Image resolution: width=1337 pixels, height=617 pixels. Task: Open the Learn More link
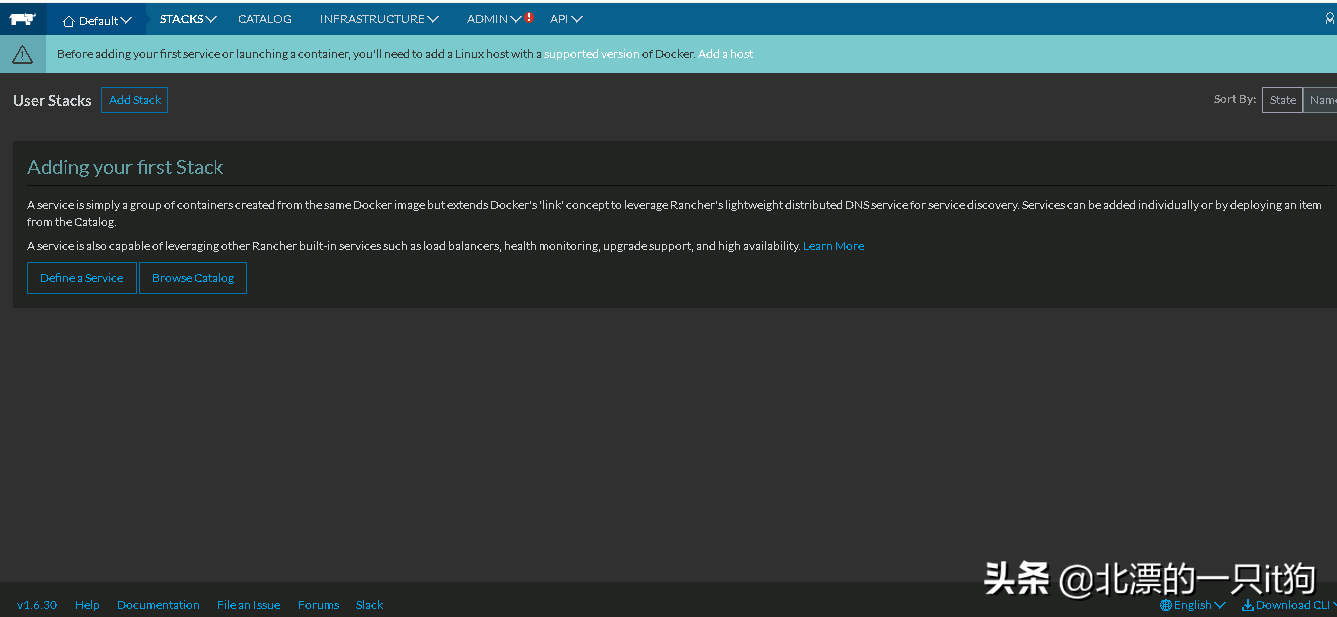tap(833, 246)
